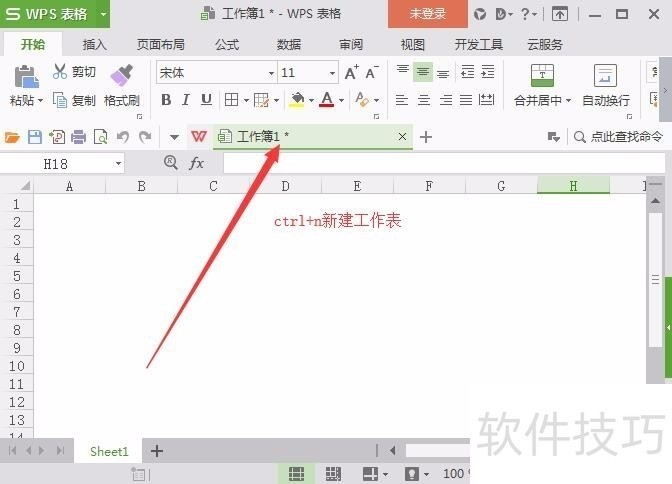The width and height of the screenshot is (672, 484).
Task: Open the font size 11 dropdown
Action: click(x=332, y=73)
